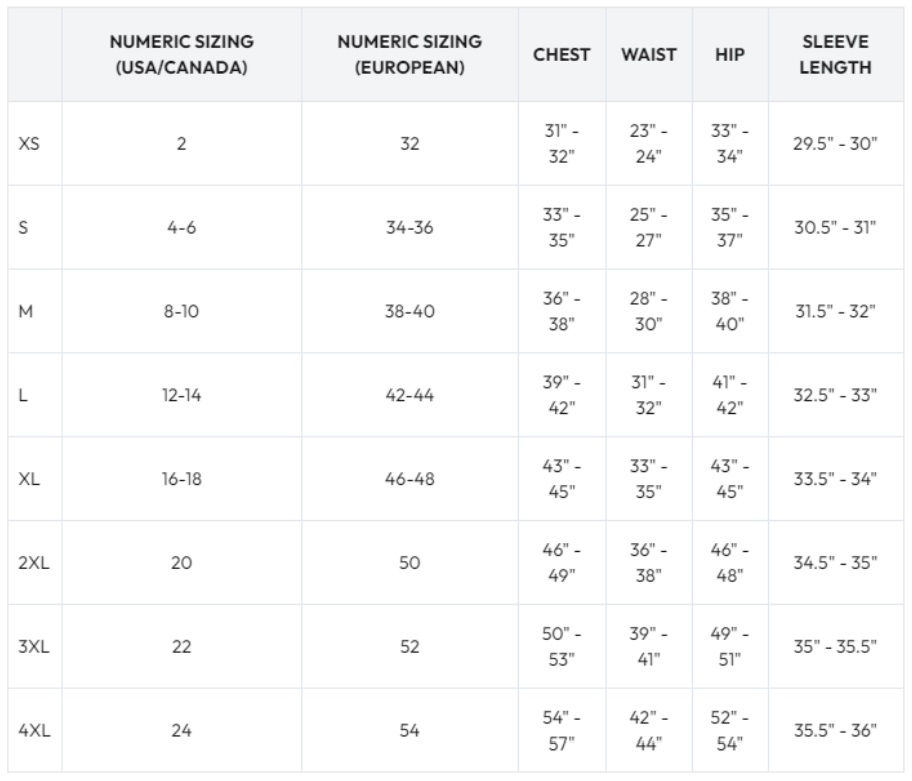Click the Numeric Sizing (USA/Canada) header

click(x=181, y=55)
